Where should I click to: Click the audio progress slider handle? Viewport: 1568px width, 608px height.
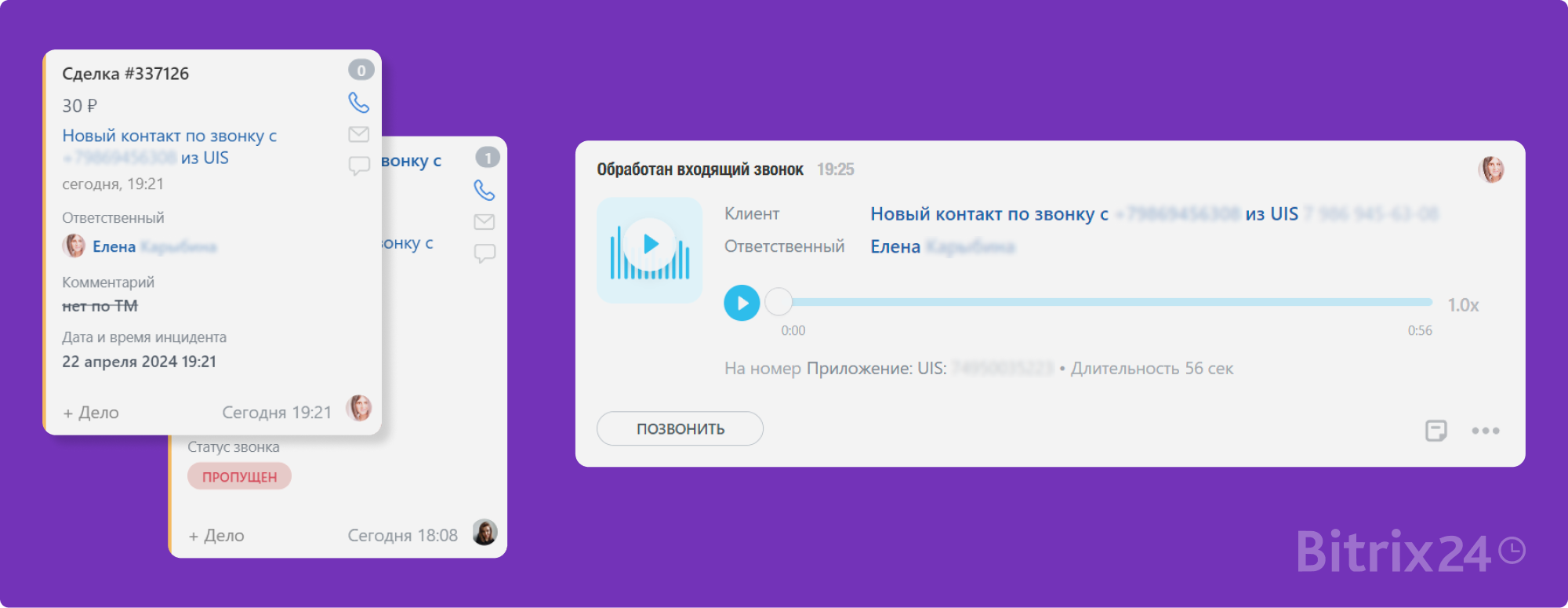(x=779, y=302)
